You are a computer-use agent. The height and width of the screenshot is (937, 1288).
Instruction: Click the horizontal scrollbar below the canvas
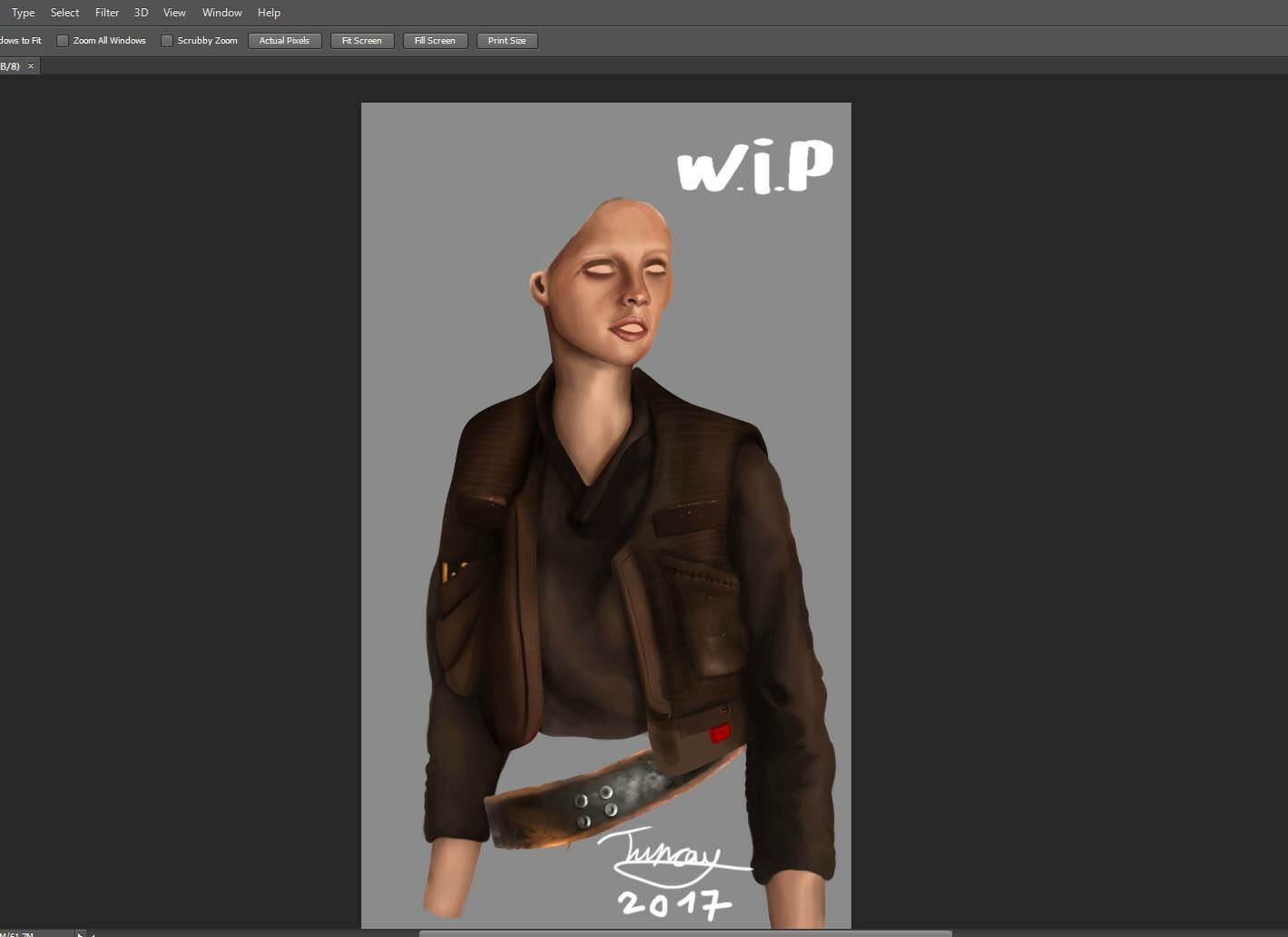(x=685, y=932)
